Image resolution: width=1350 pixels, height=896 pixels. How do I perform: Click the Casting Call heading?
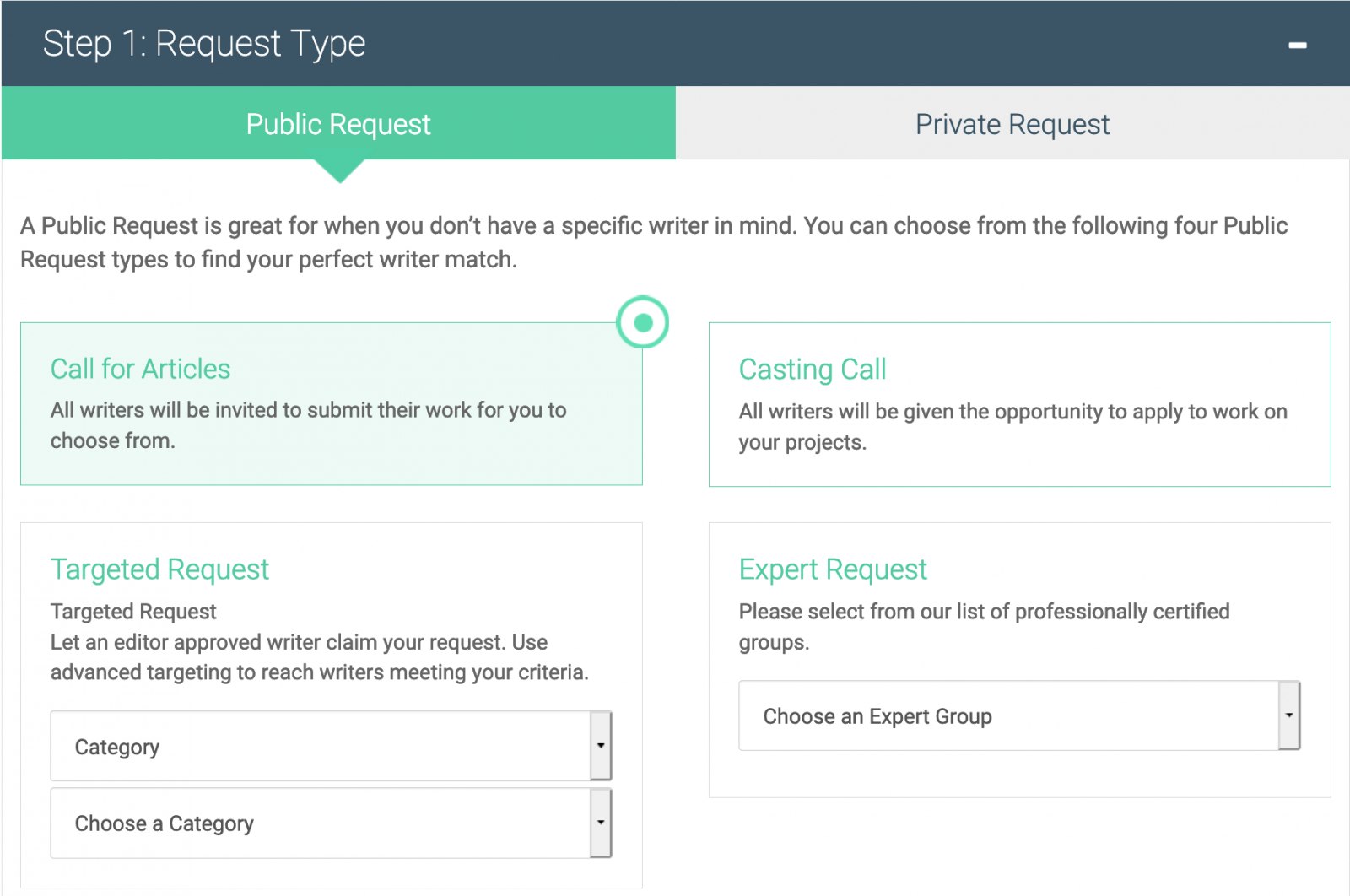[812, 369]
